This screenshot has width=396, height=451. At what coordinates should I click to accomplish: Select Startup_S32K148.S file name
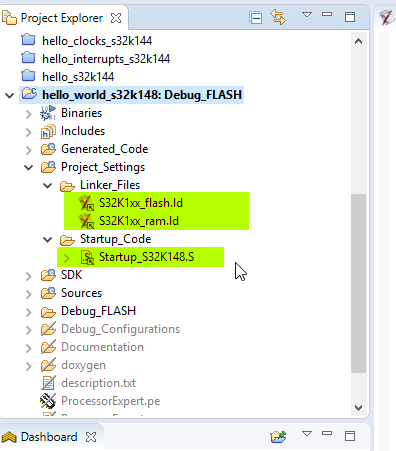click(x=147, y=257)
